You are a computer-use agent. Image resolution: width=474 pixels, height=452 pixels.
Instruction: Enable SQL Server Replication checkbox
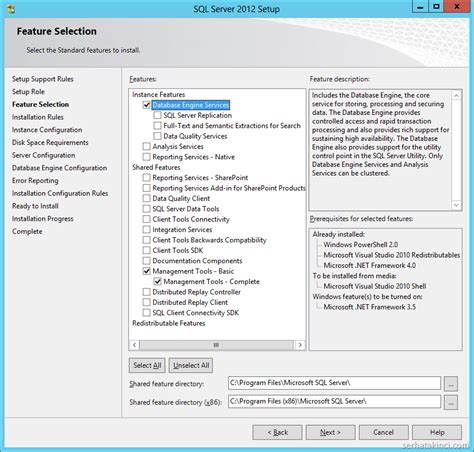[x=157, y=115]
